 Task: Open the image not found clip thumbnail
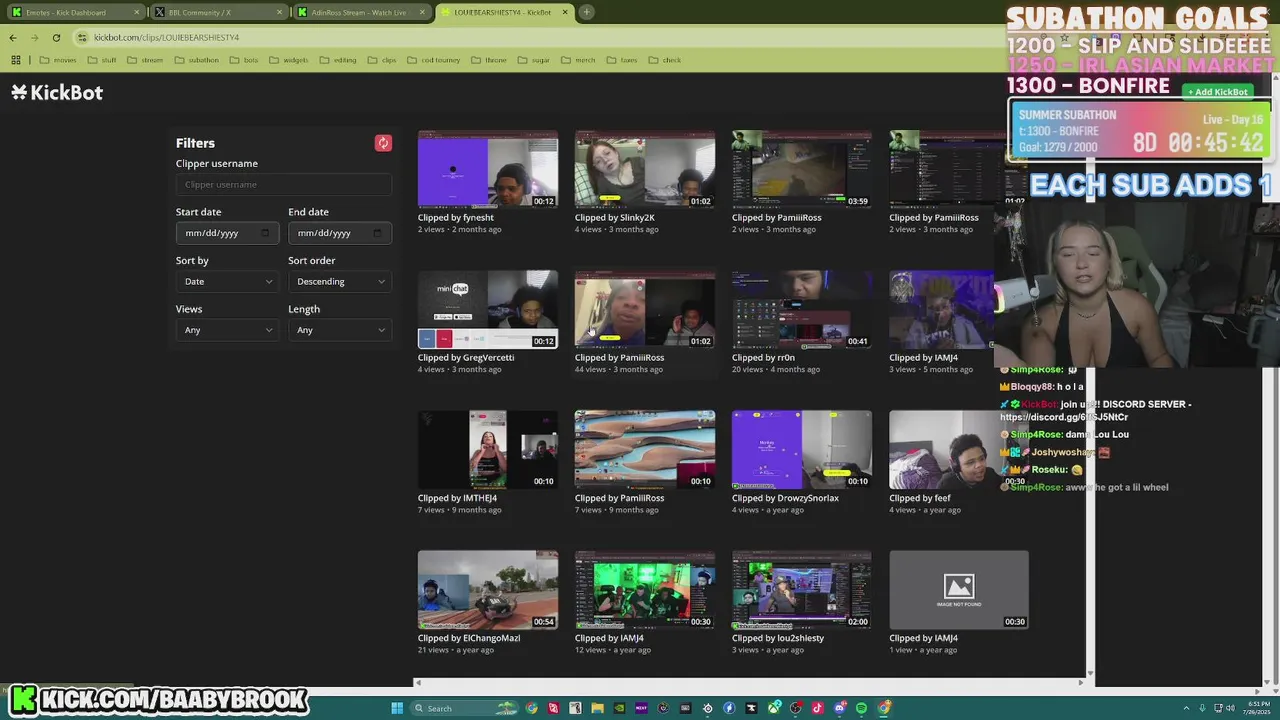tap(959, 589)
